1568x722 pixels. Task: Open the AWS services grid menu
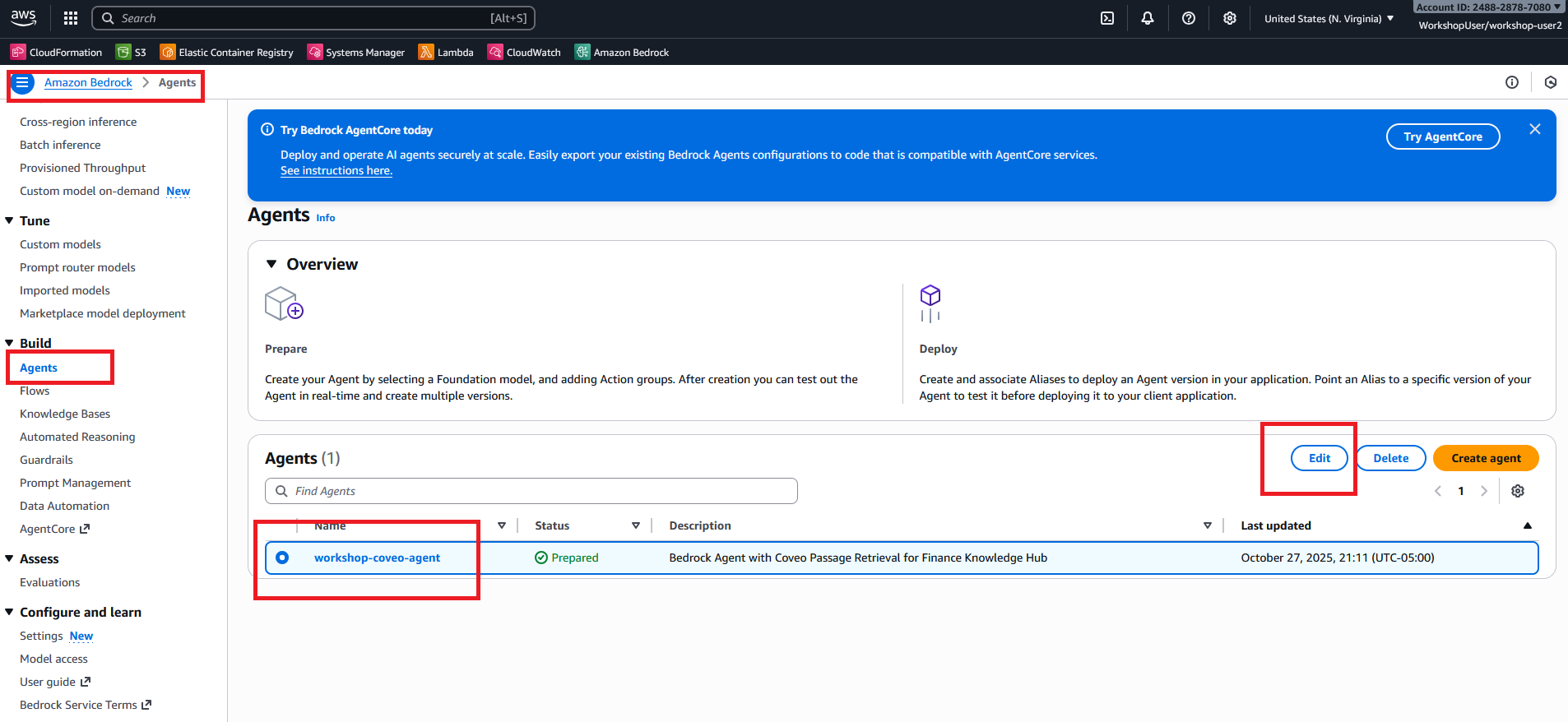(x=71, y=18)
